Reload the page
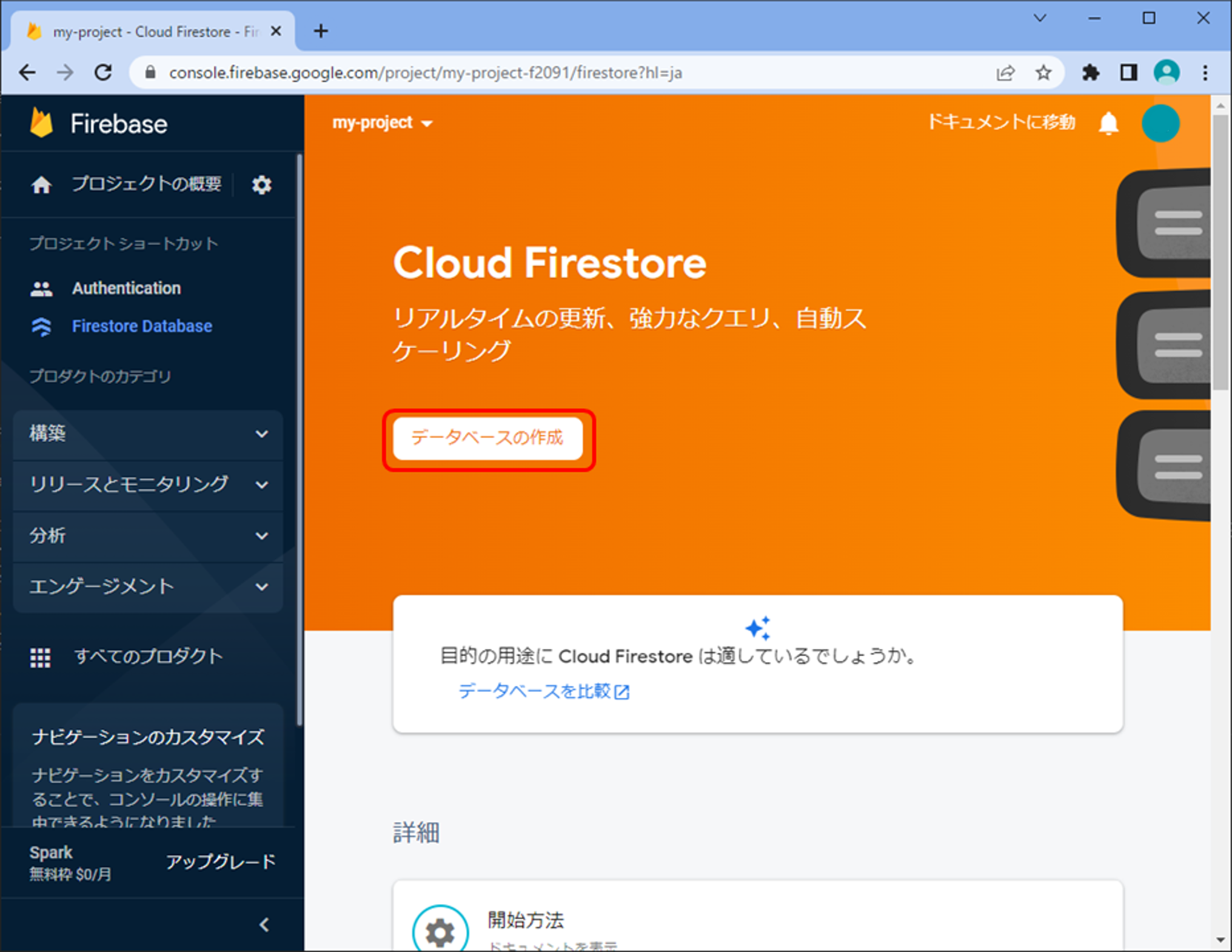Viewport: 1232px width, 952px height. [x=103, y=73]
